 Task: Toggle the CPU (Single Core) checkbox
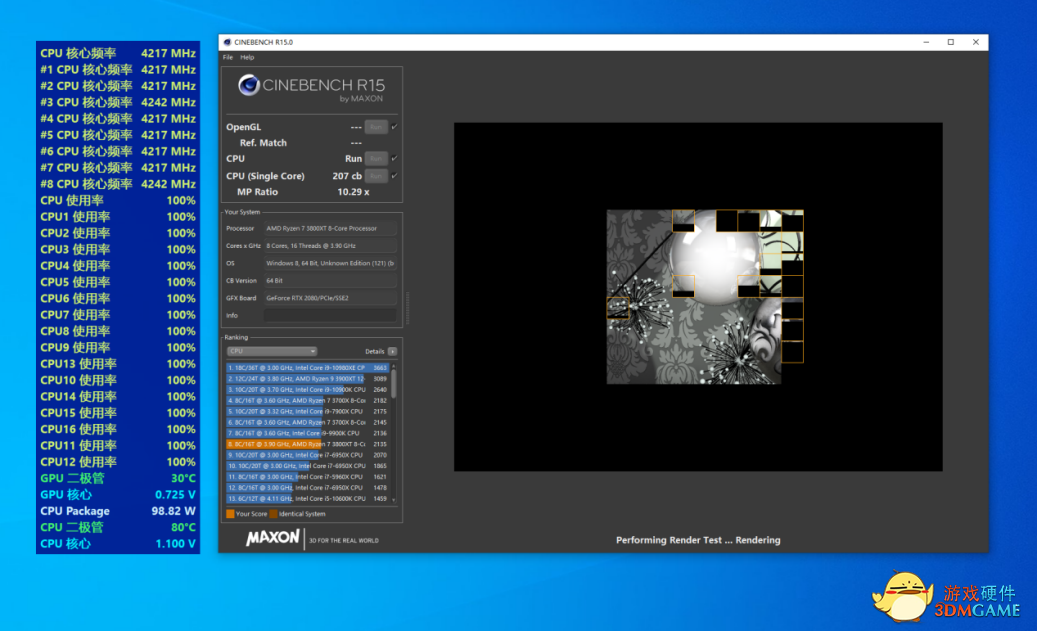394,176
